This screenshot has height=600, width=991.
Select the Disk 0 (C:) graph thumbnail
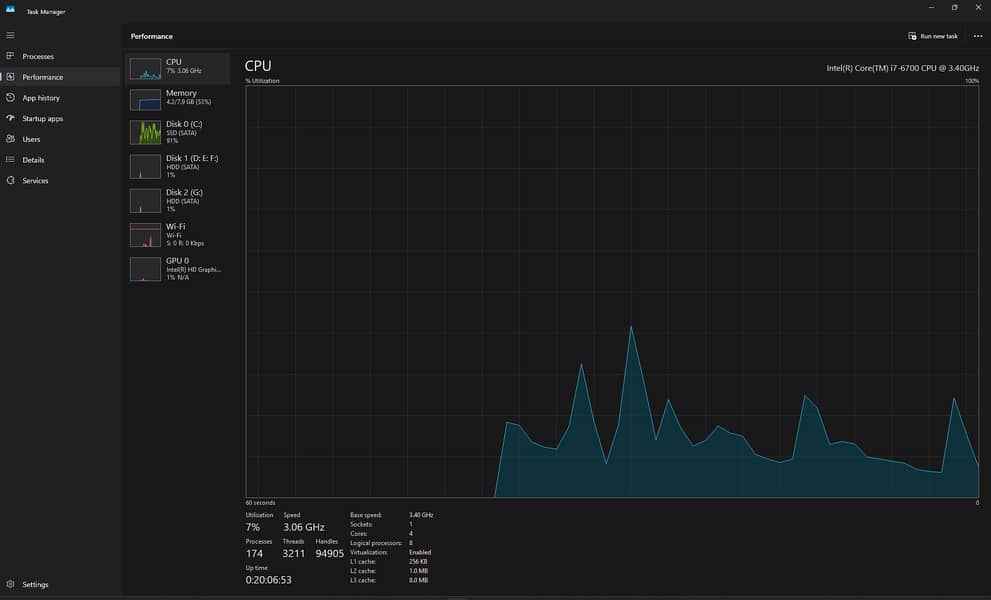[x=145, y=132]
